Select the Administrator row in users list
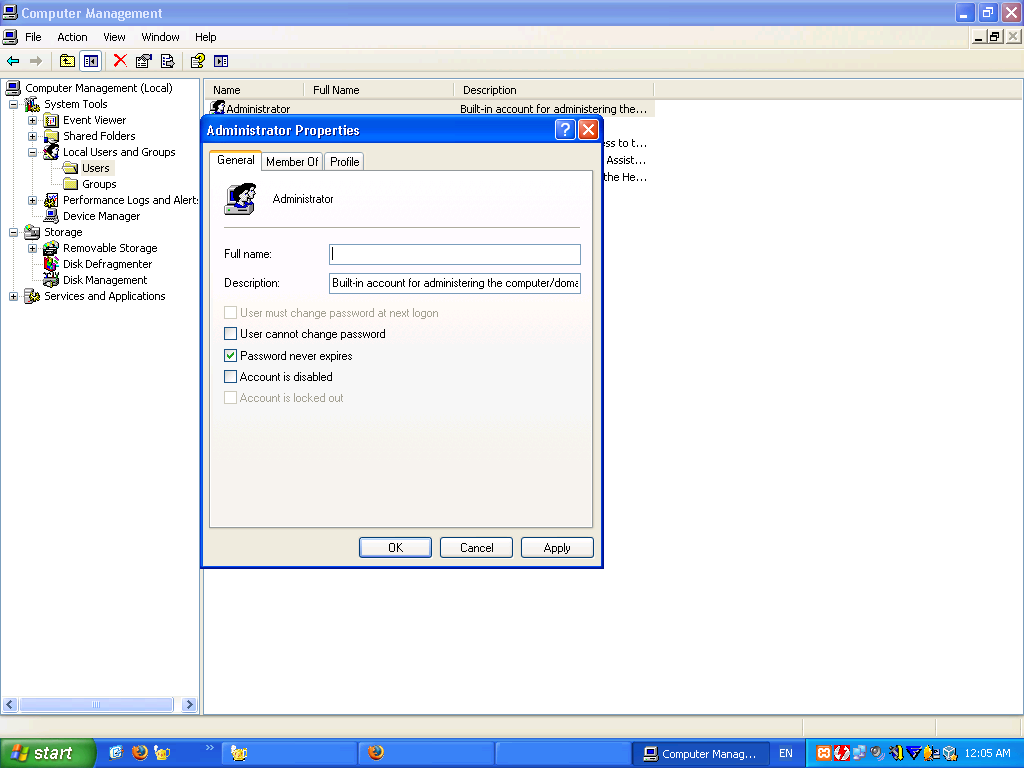1024x768 pixels. (x=430, y=109)
